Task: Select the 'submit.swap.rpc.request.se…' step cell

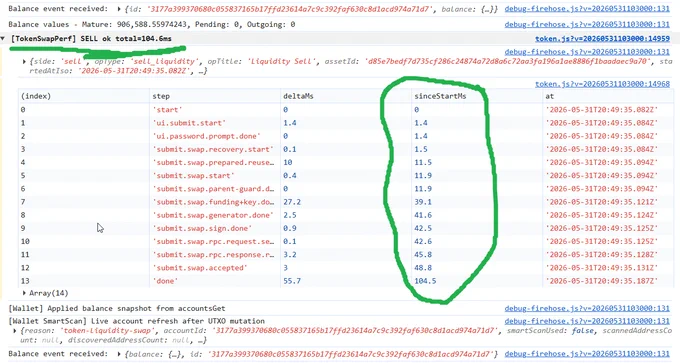Action: pyautogui.click(x=215, y=241)
